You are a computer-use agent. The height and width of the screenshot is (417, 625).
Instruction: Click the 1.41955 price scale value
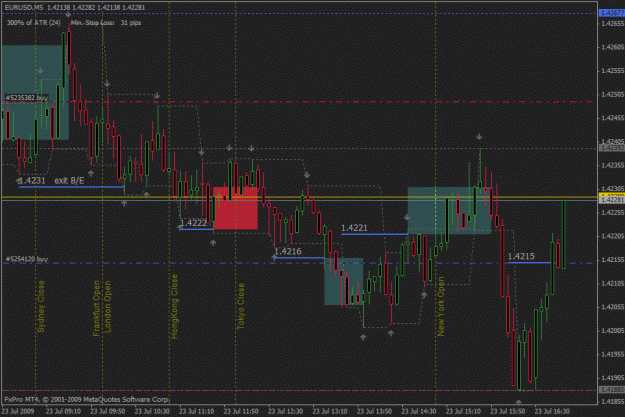(612, 354)
